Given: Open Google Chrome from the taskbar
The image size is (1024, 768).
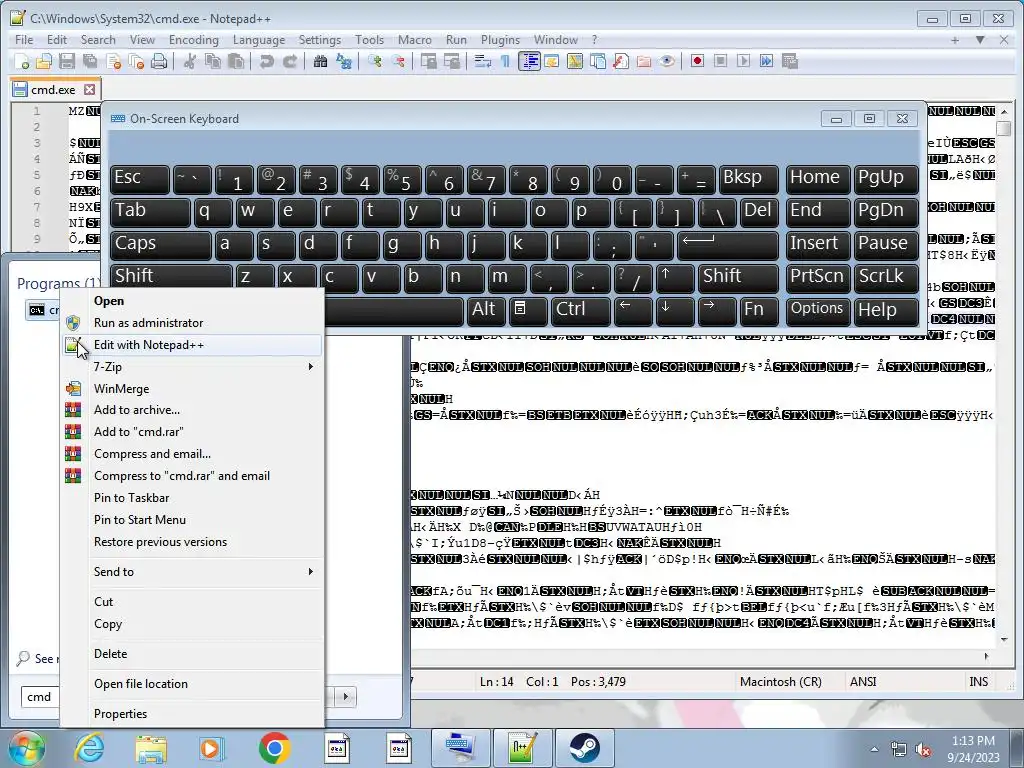Looking at the screenshot, I should pyautogui.click(x=274, y=749).
